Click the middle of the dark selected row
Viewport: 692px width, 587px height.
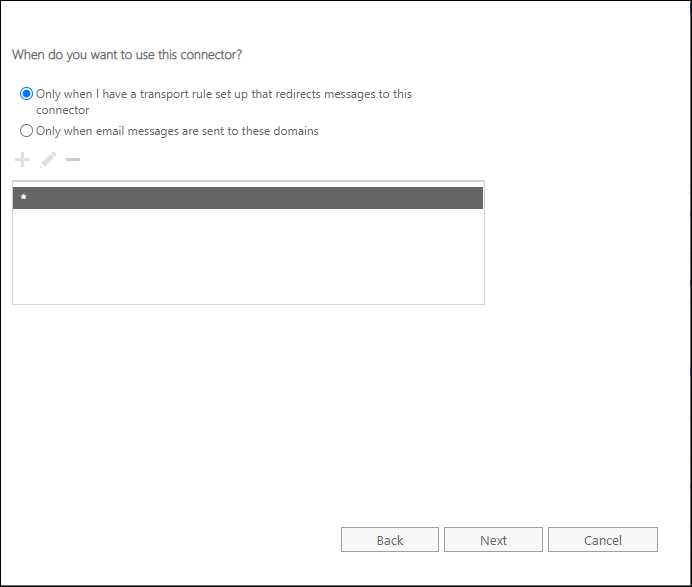point(248,198)
